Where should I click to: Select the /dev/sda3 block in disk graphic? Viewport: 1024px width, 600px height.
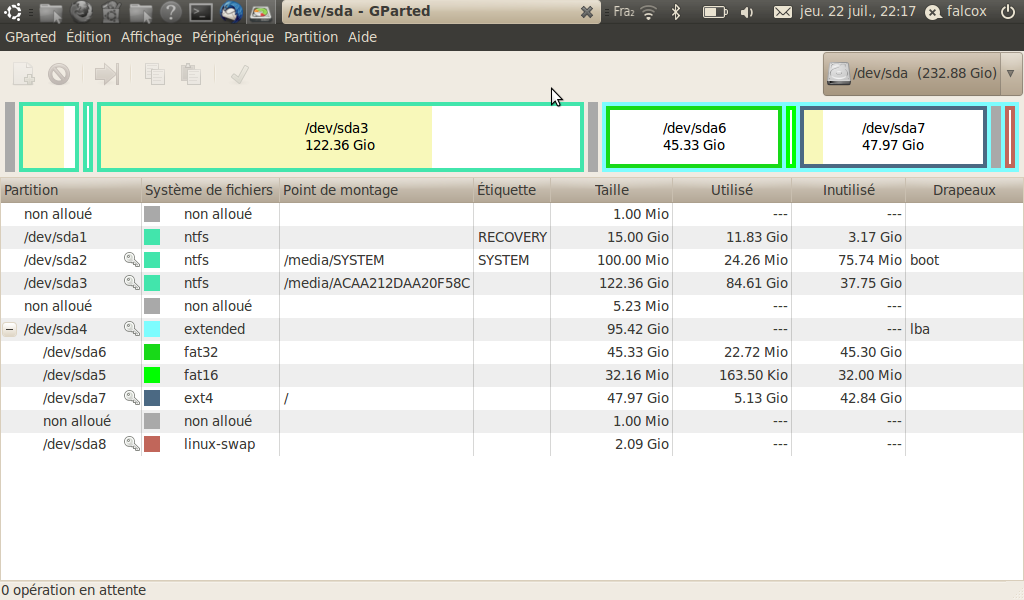click(x=340, y=137)
